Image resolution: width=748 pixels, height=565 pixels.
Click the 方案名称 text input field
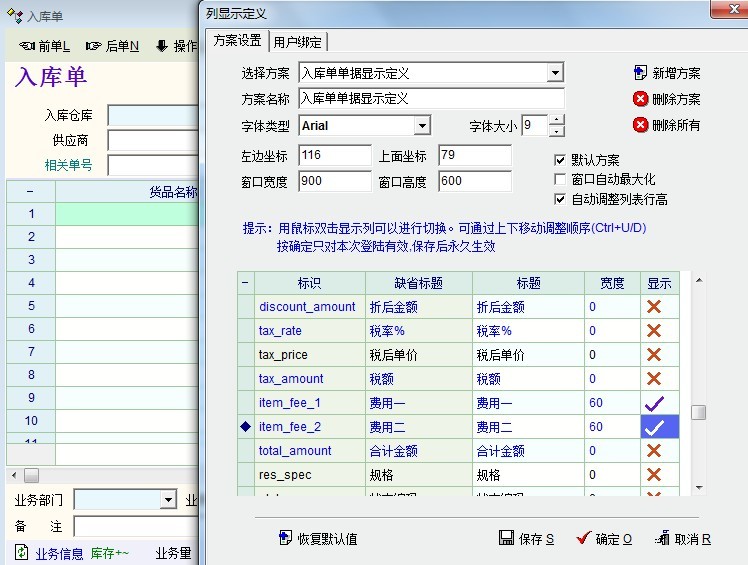click(x=430, y=99)
